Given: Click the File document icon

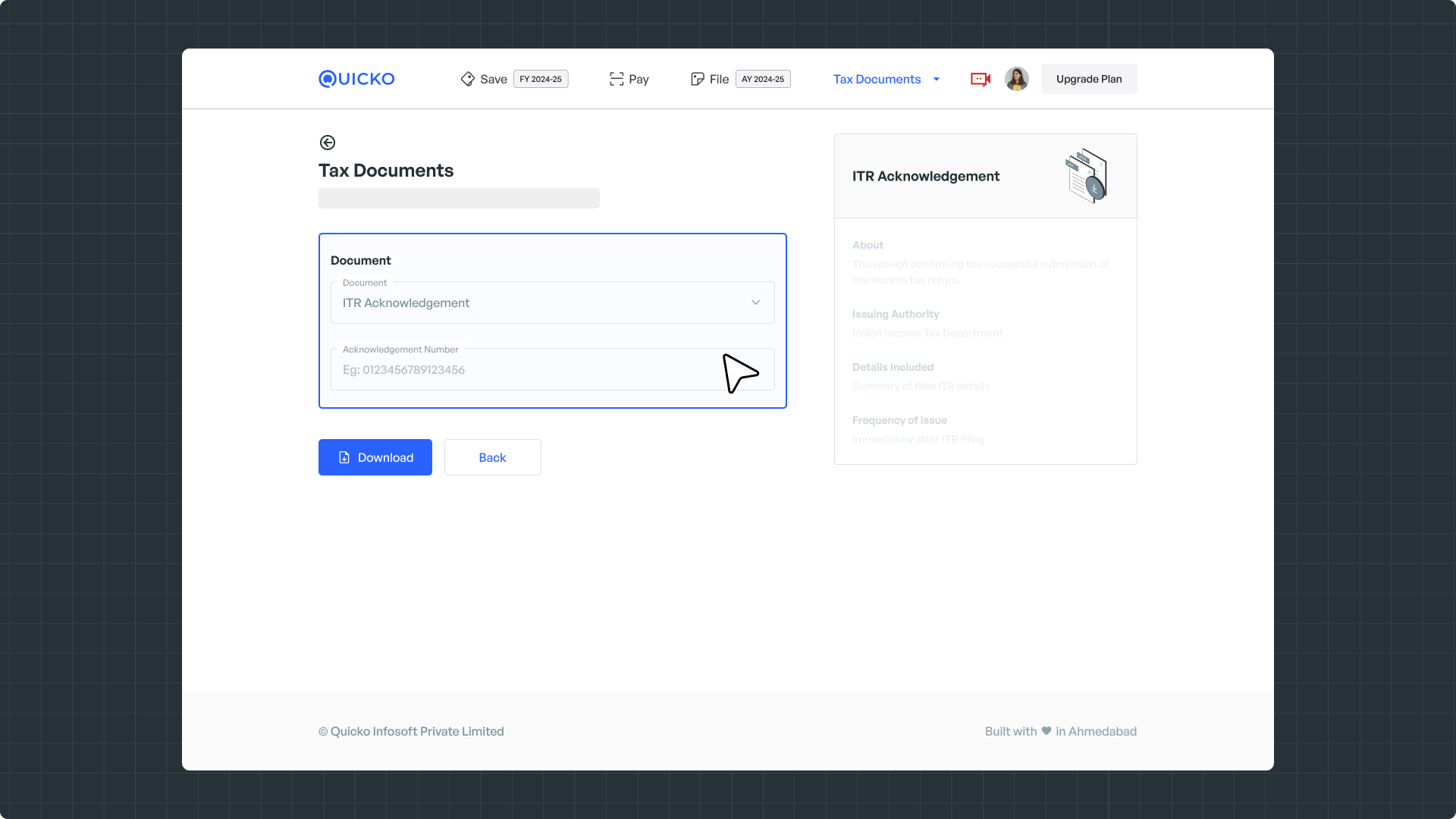Looking at the screenshot, I should click(697, 79).
